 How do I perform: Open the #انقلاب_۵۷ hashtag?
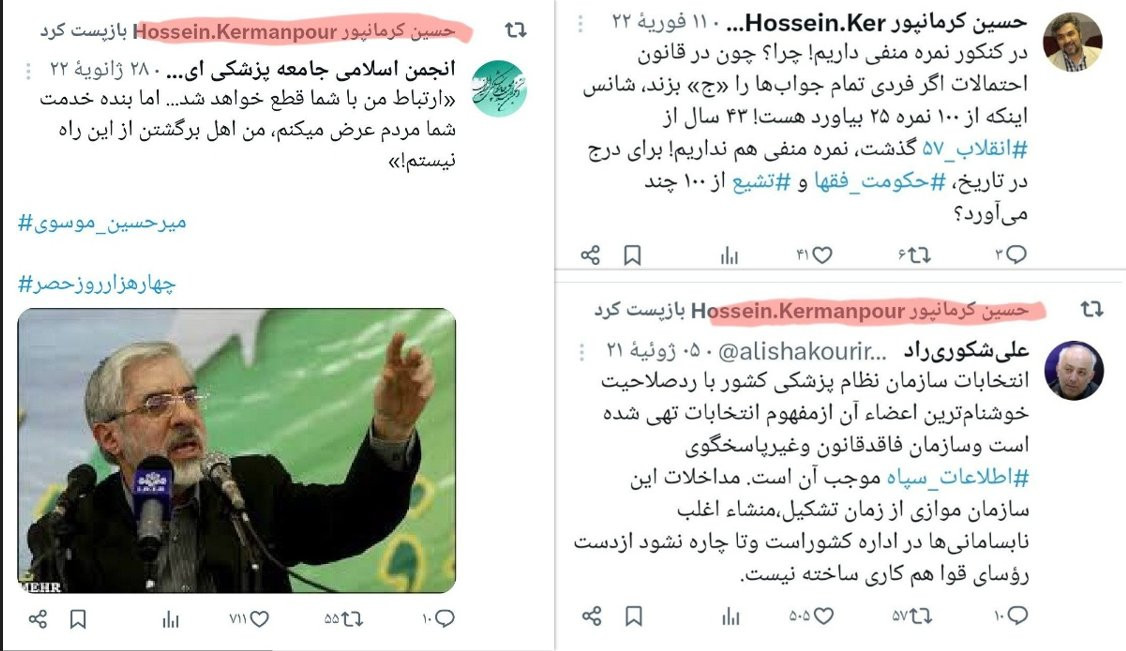coord(975,149)
